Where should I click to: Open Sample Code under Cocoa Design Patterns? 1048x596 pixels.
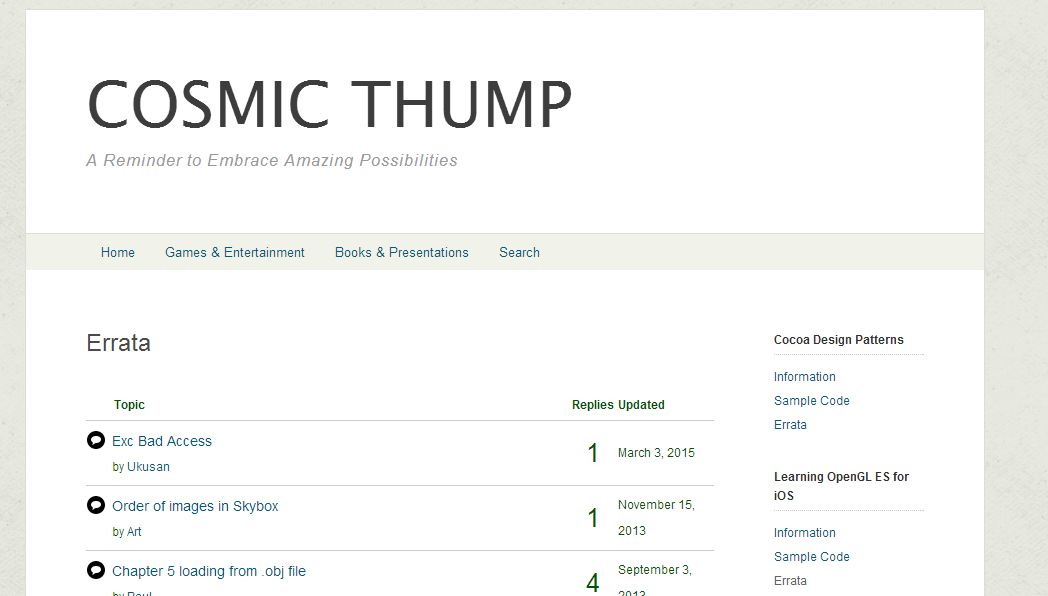(x=812, y=401)
